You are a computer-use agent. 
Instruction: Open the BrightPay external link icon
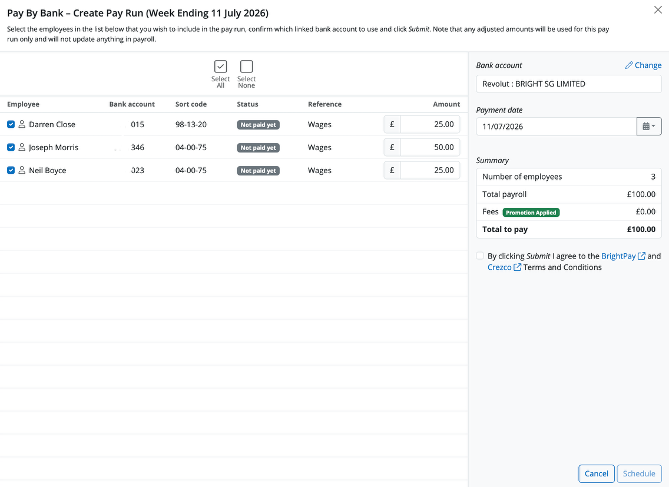pos(641,256)
